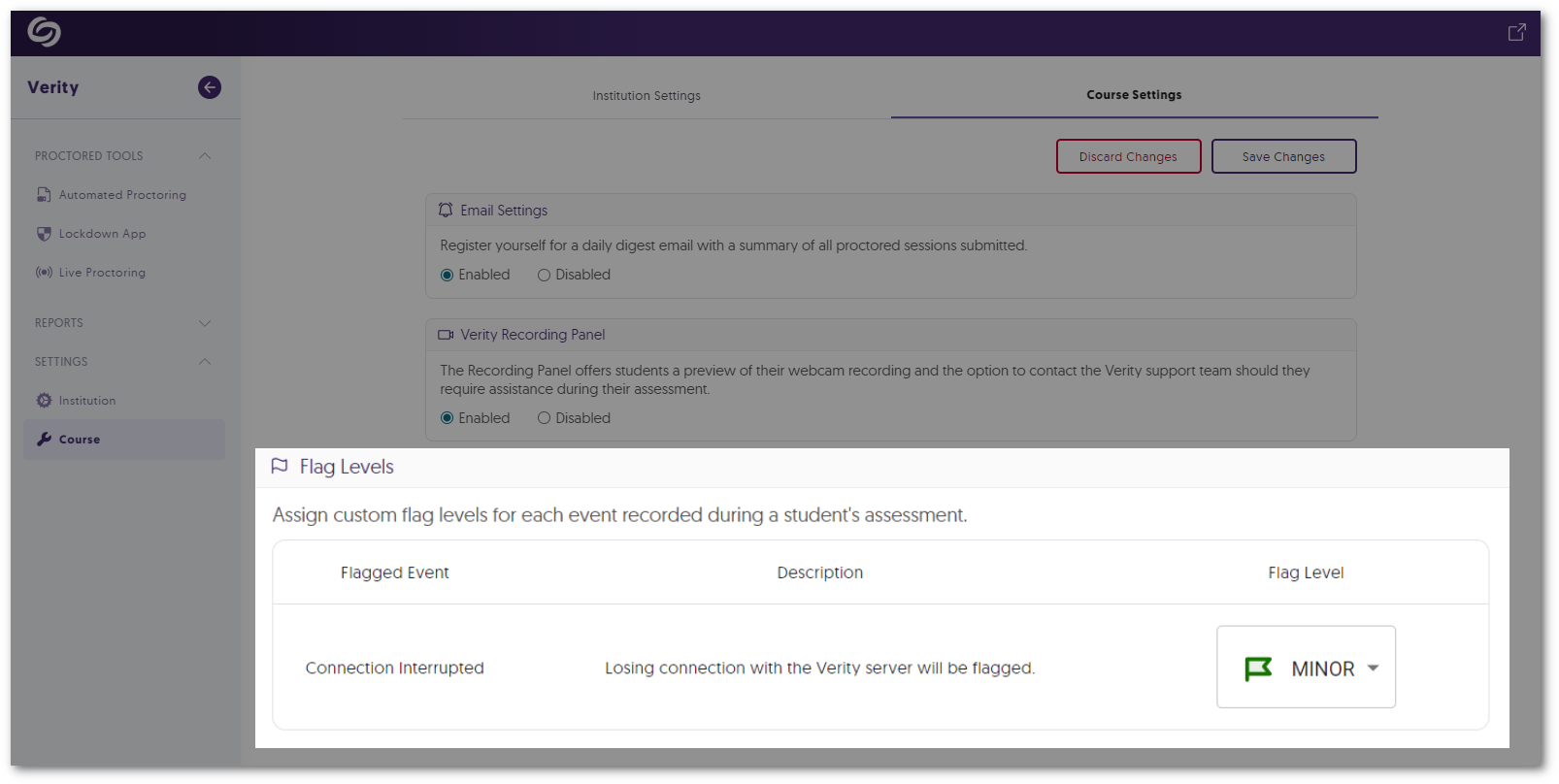Switch to the Institution Settings tab
Viewport: 1559px width, 784px height.
[x=647, y=96]
